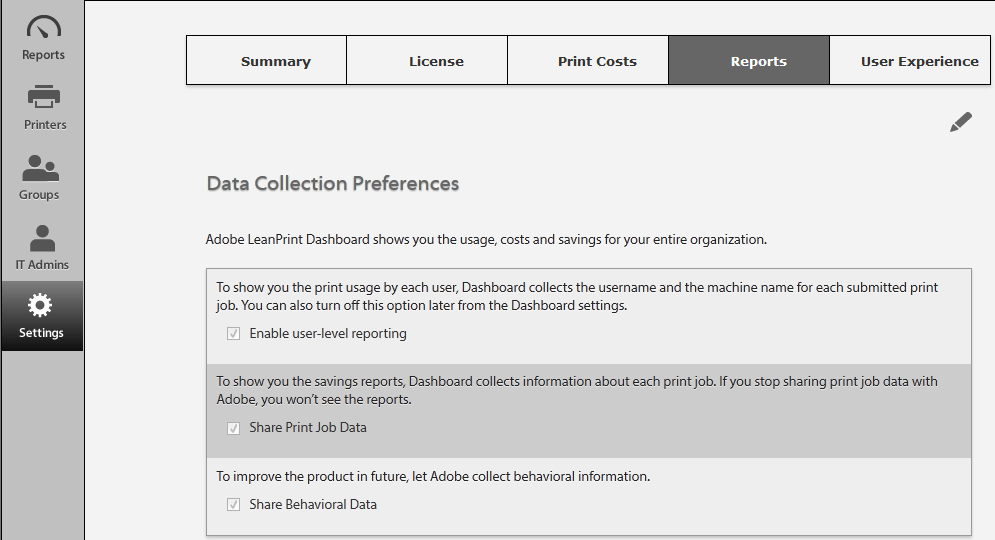Click the Data Collection Preferences heading
The height and width of the screenshot is (540, 995).
point(333,184)
